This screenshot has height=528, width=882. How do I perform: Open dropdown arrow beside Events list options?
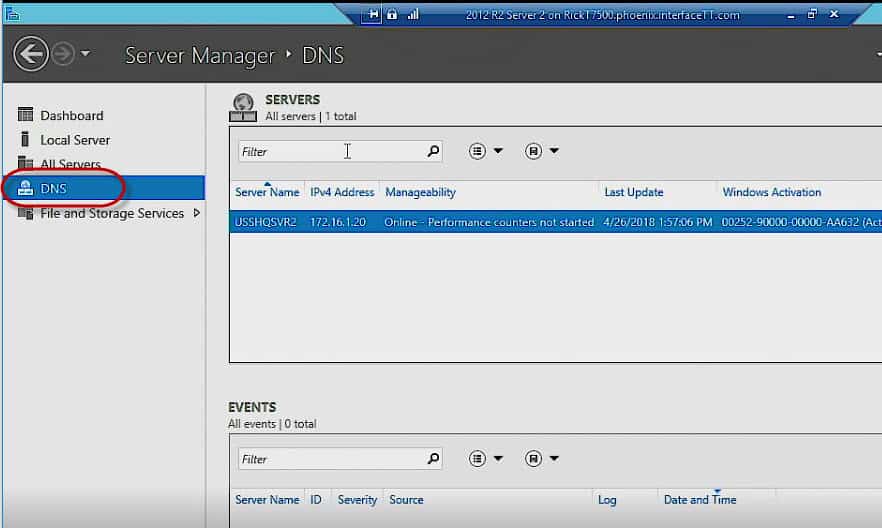[x=498, y=458]
